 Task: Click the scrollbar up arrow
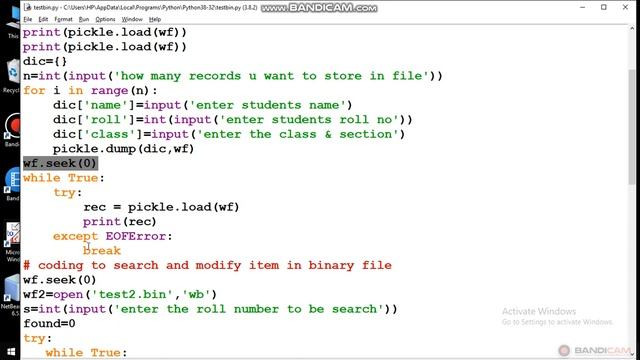[632, 29]
